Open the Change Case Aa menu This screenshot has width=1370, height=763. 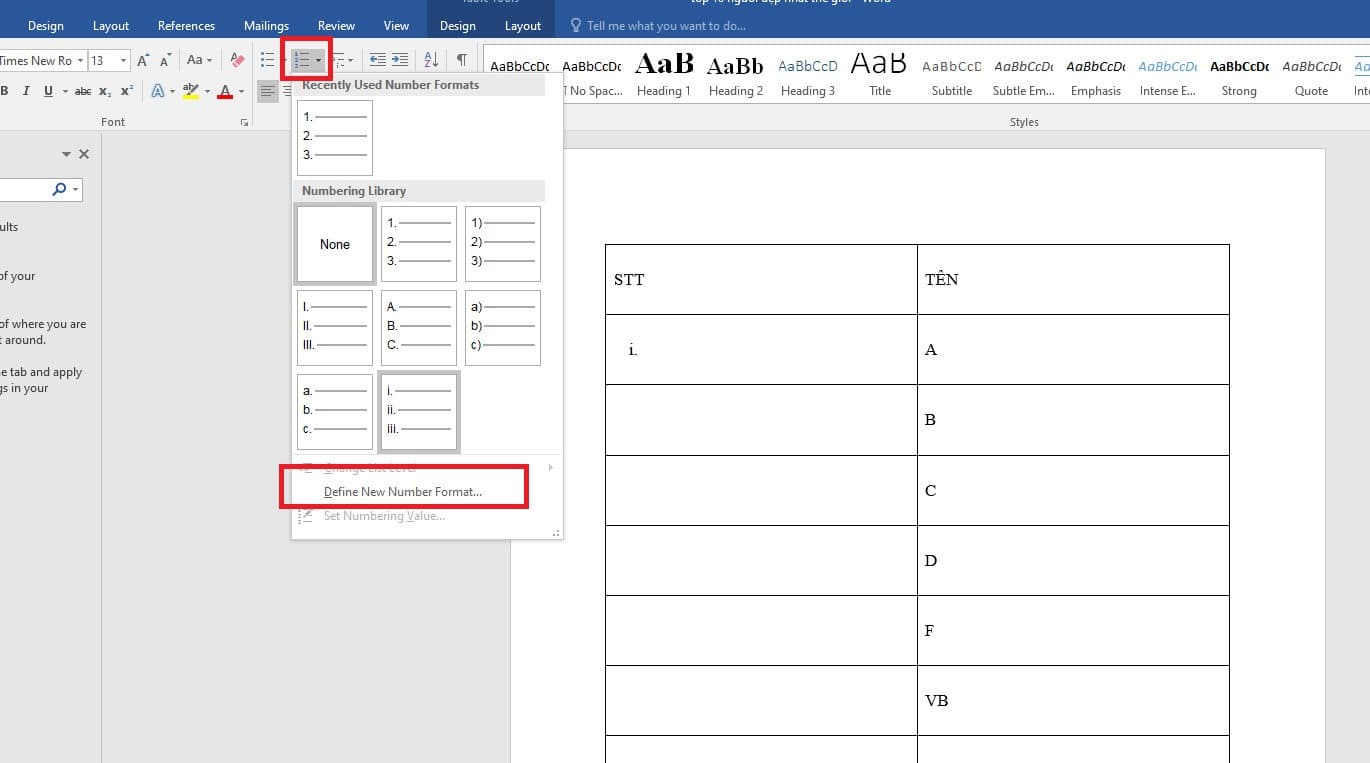point(199,60)
